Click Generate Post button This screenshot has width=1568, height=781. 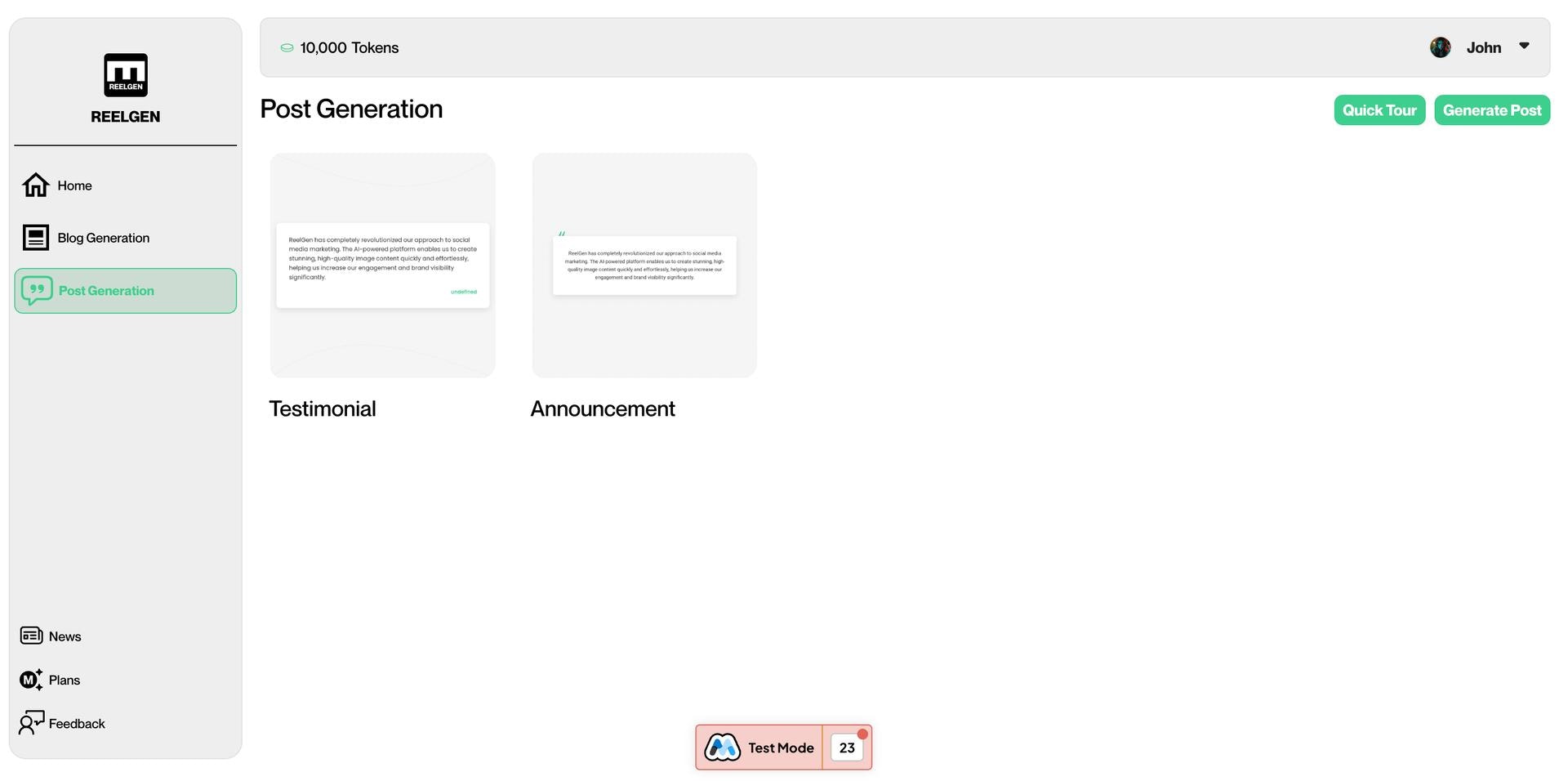pyautogui.click(x=1492, y=110)
